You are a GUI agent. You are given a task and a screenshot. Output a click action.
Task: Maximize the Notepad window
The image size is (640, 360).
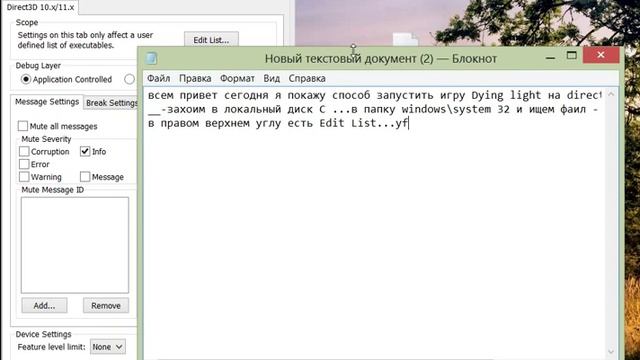click(x=571, y=56)
